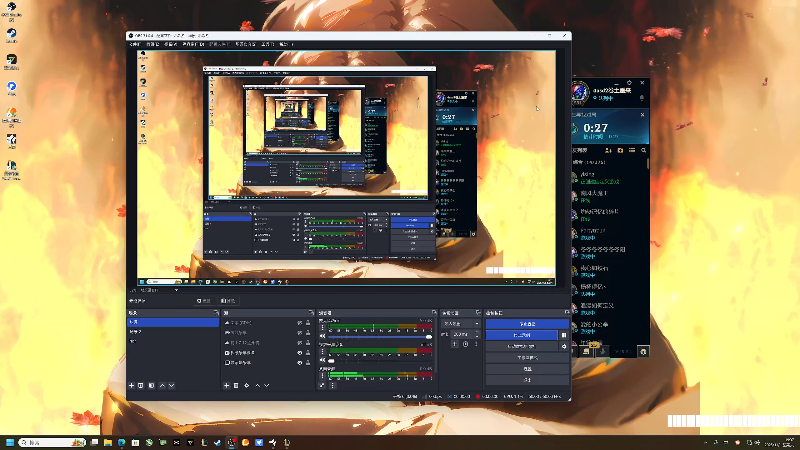Add a new scene with the Scenes panel plus icon
This screenshot has width=800, height=450.
tap(132, 386)
